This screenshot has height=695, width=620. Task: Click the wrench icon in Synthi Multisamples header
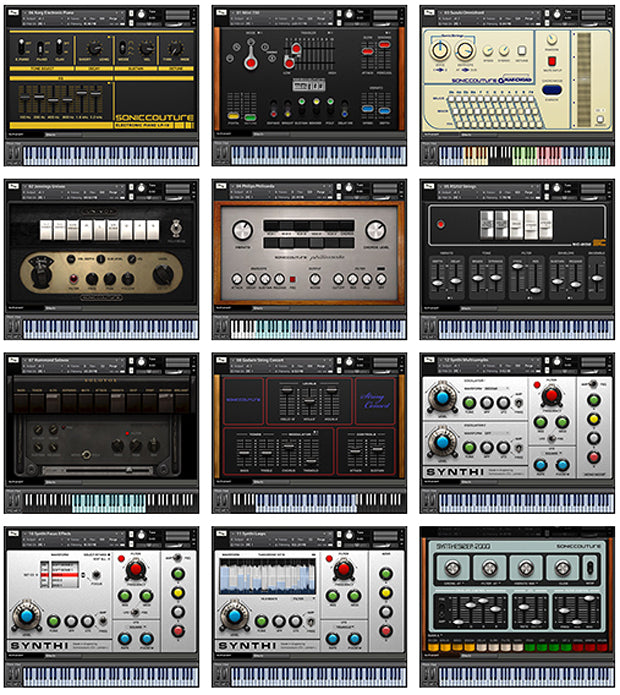tap(430, 360)
